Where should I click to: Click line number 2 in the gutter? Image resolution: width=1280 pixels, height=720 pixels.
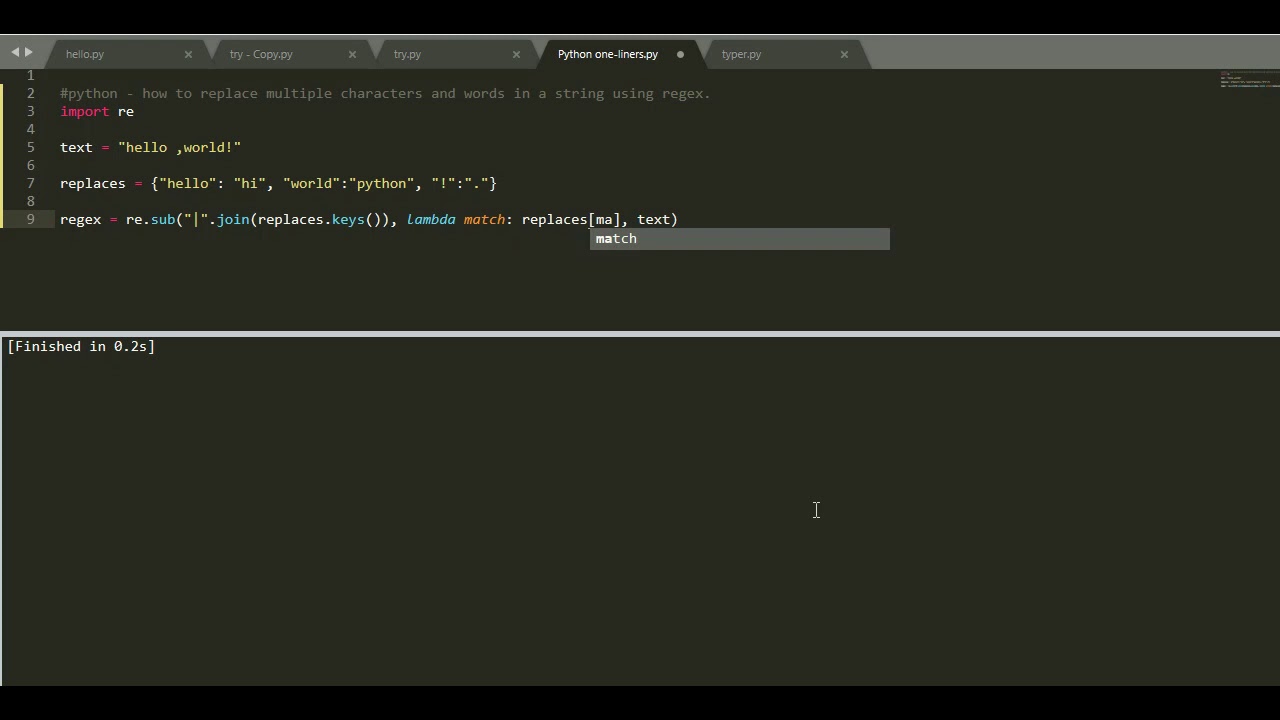(31, 93)
